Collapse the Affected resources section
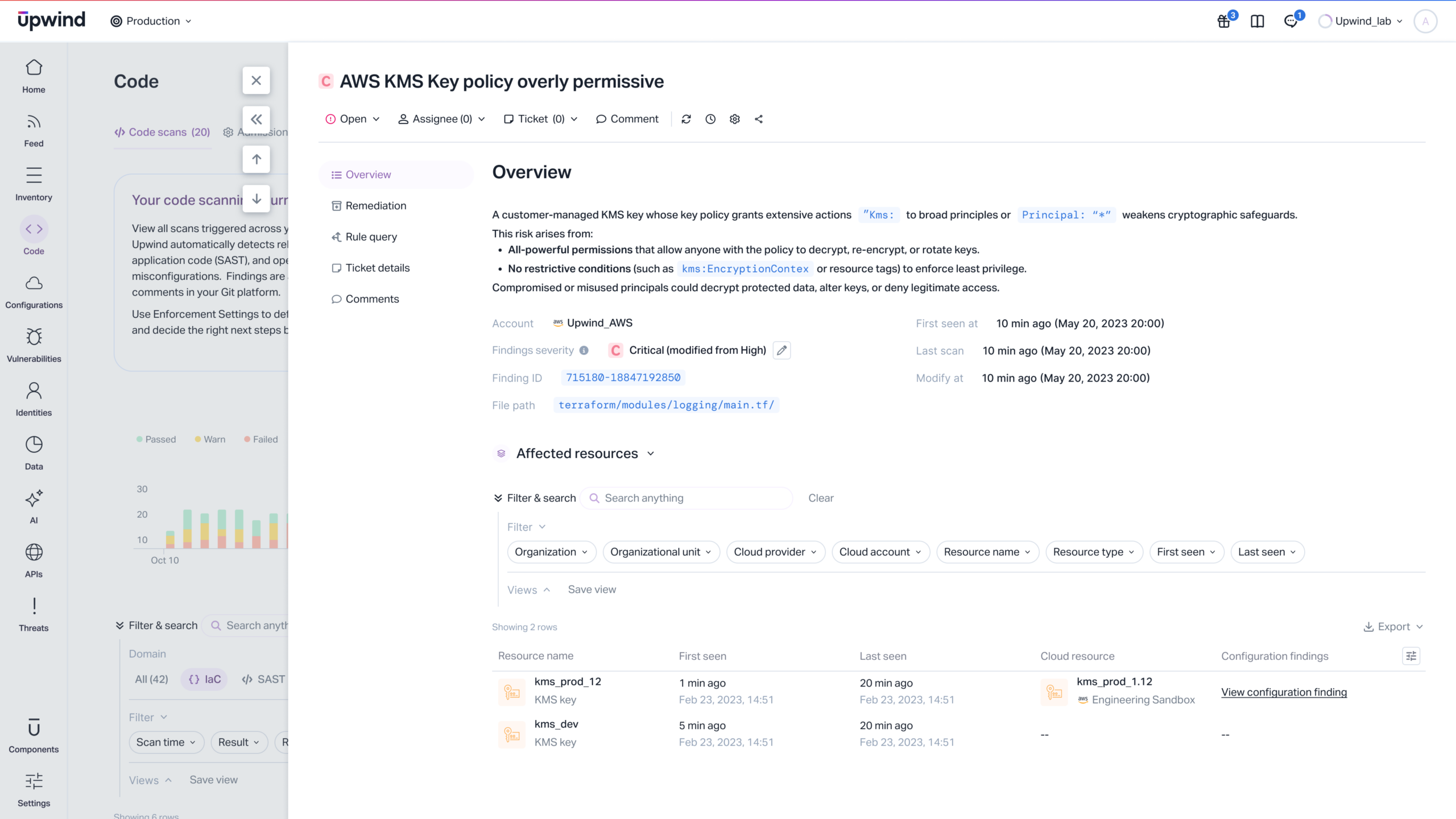Image resolution: width=1456 pixels, height=819 pixels. click(651, 453)
